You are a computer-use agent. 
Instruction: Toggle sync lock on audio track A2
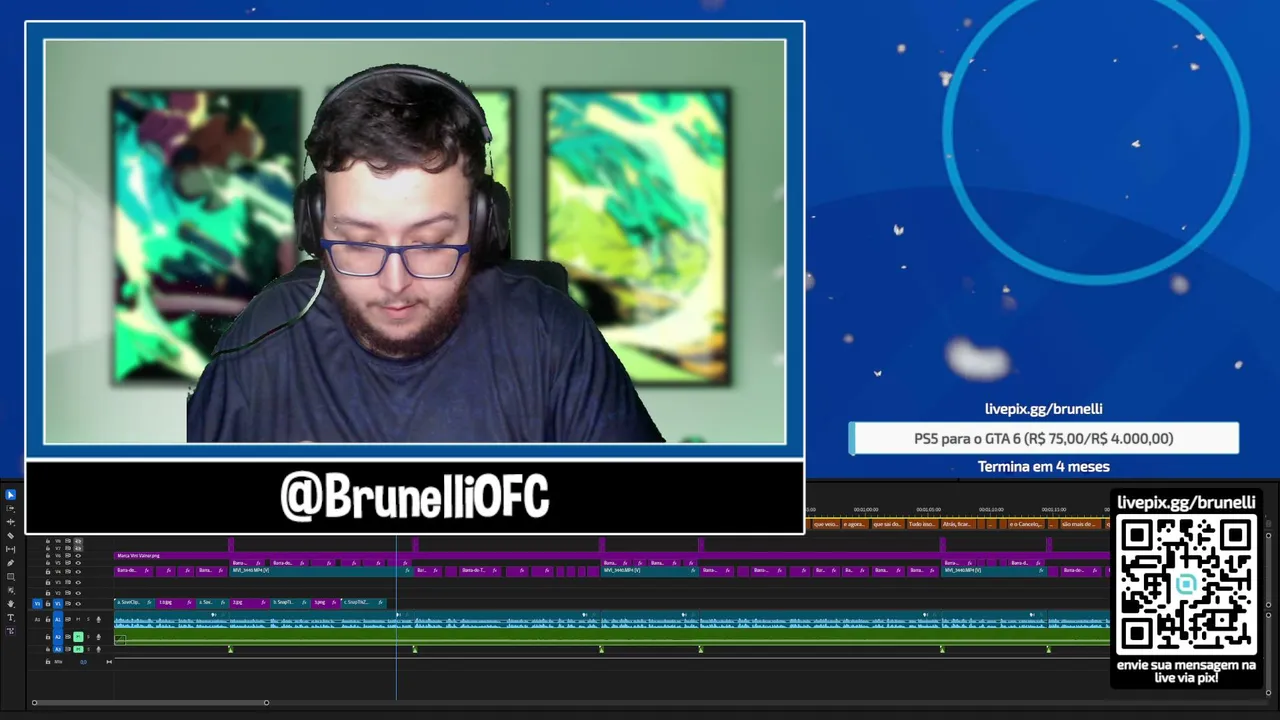[x=68, y=637]
